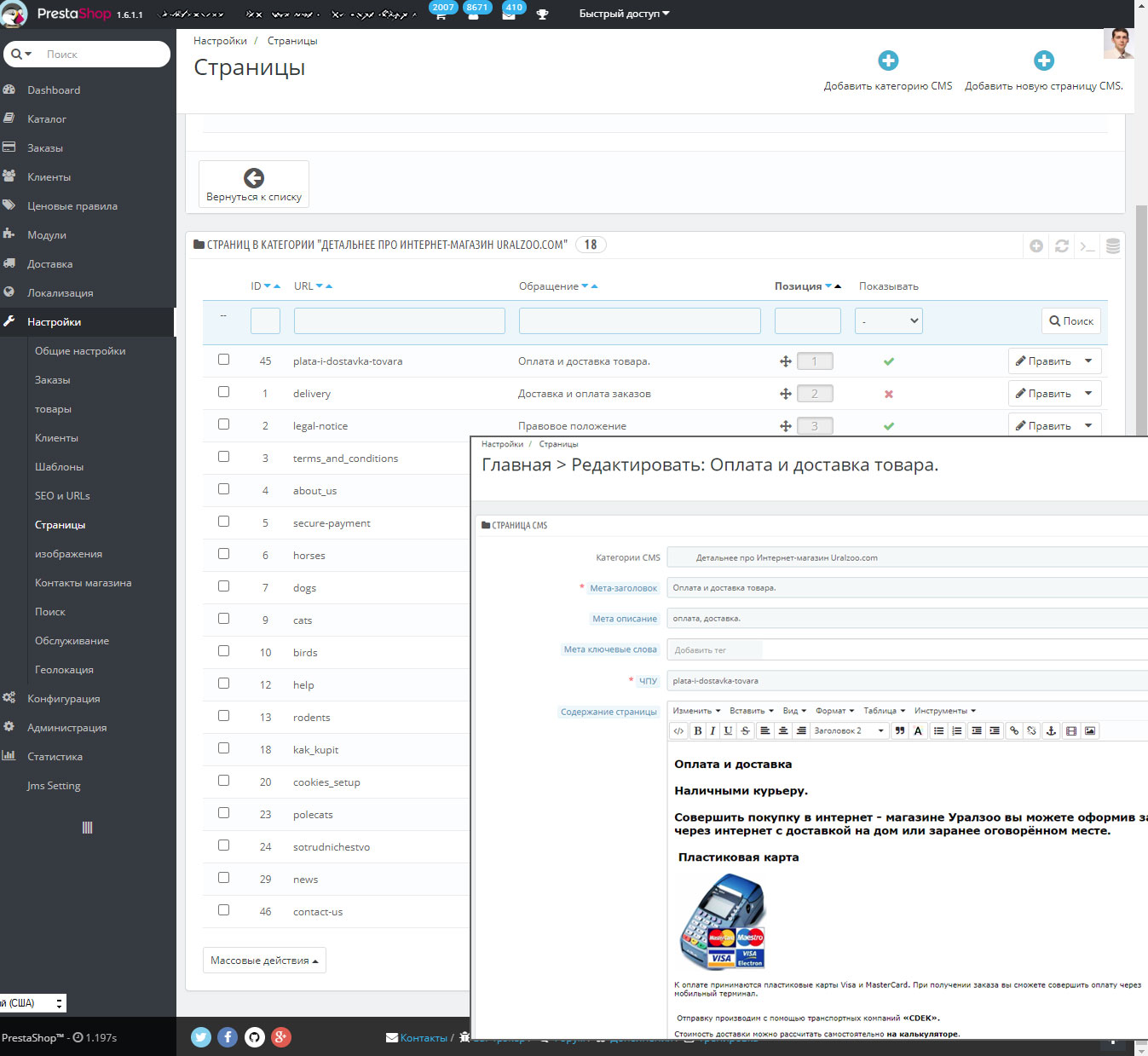
Task: Open the Заголовок 2 format dropdown
Action: [849, 730]
